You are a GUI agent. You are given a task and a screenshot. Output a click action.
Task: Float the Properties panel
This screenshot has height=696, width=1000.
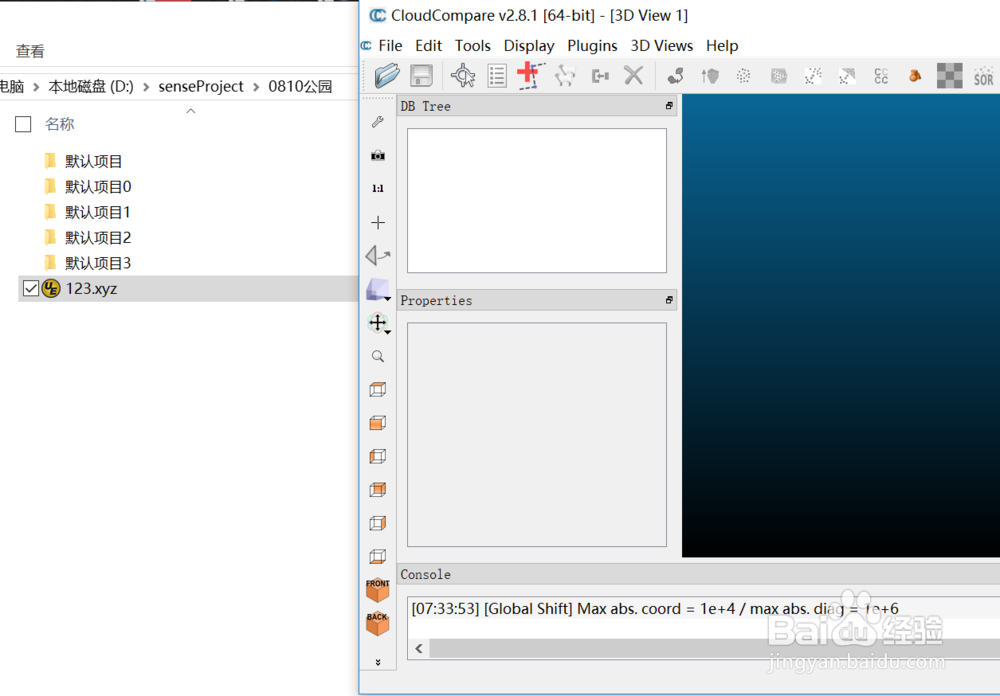(x=669, y=300)
